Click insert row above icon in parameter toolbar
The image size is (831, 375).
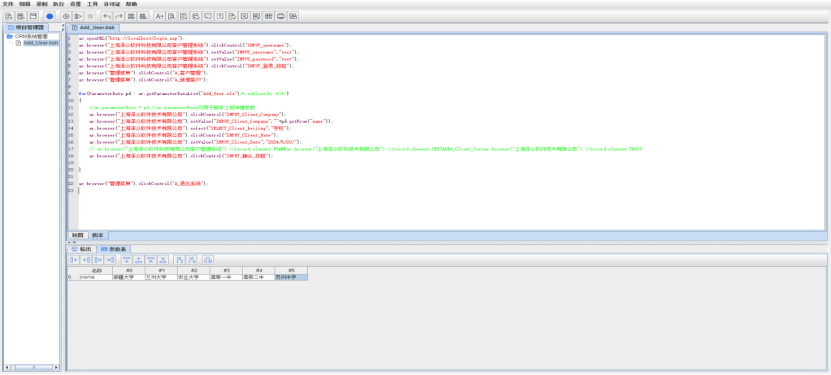click(127, 260)
